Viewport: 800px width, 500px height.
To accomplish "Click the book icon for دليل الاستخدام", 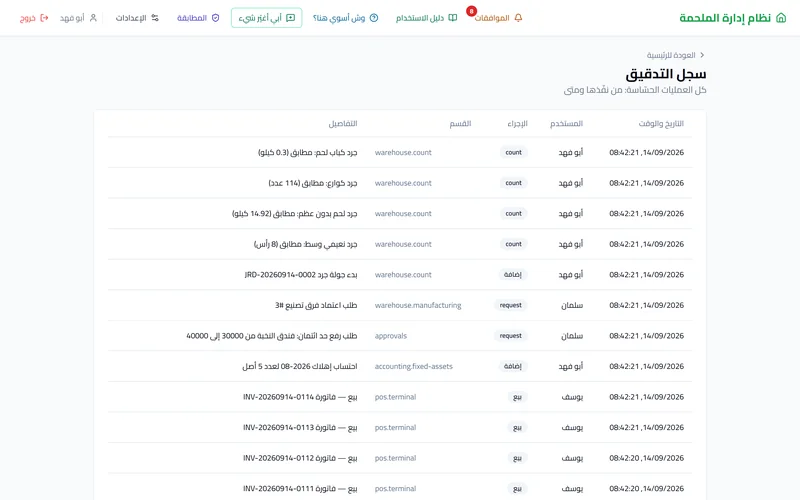I will (453, 18).
